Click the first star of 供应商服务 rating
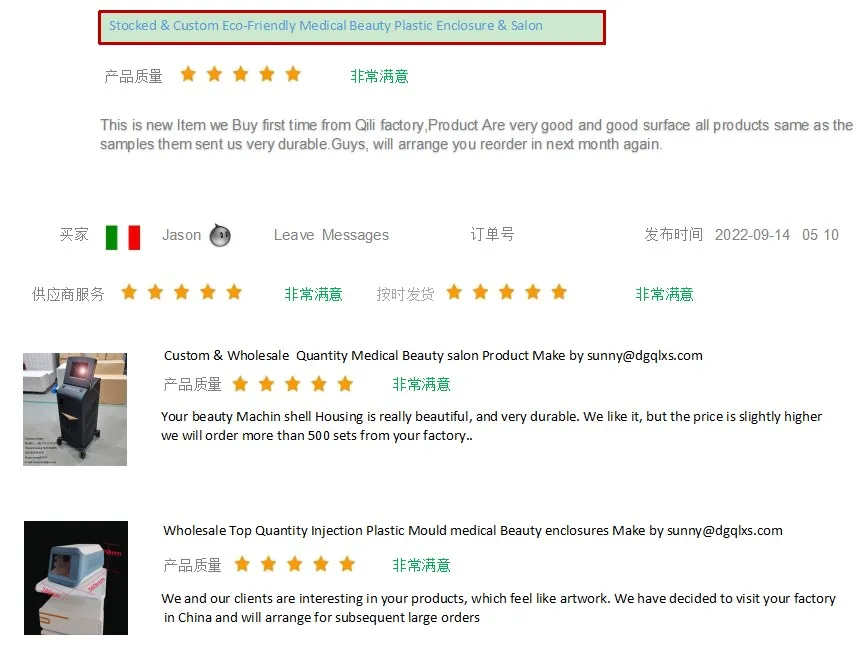 [129, 292]
